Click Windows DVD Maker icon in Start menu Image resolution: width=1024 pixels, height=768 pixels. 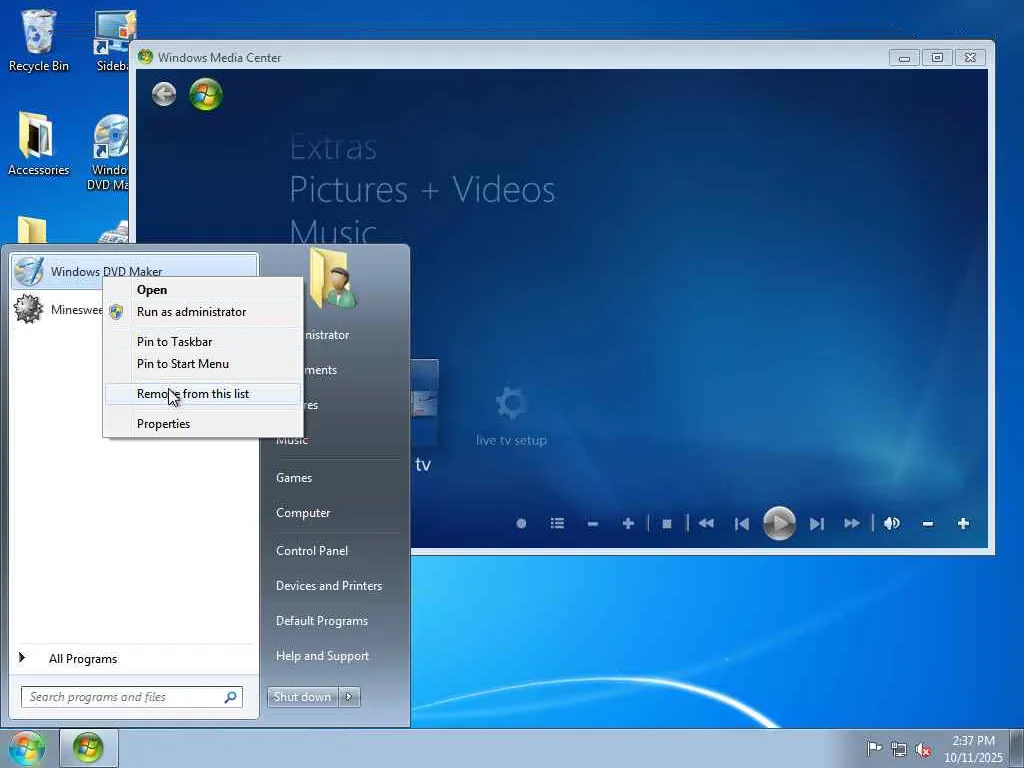coord(29,272)
